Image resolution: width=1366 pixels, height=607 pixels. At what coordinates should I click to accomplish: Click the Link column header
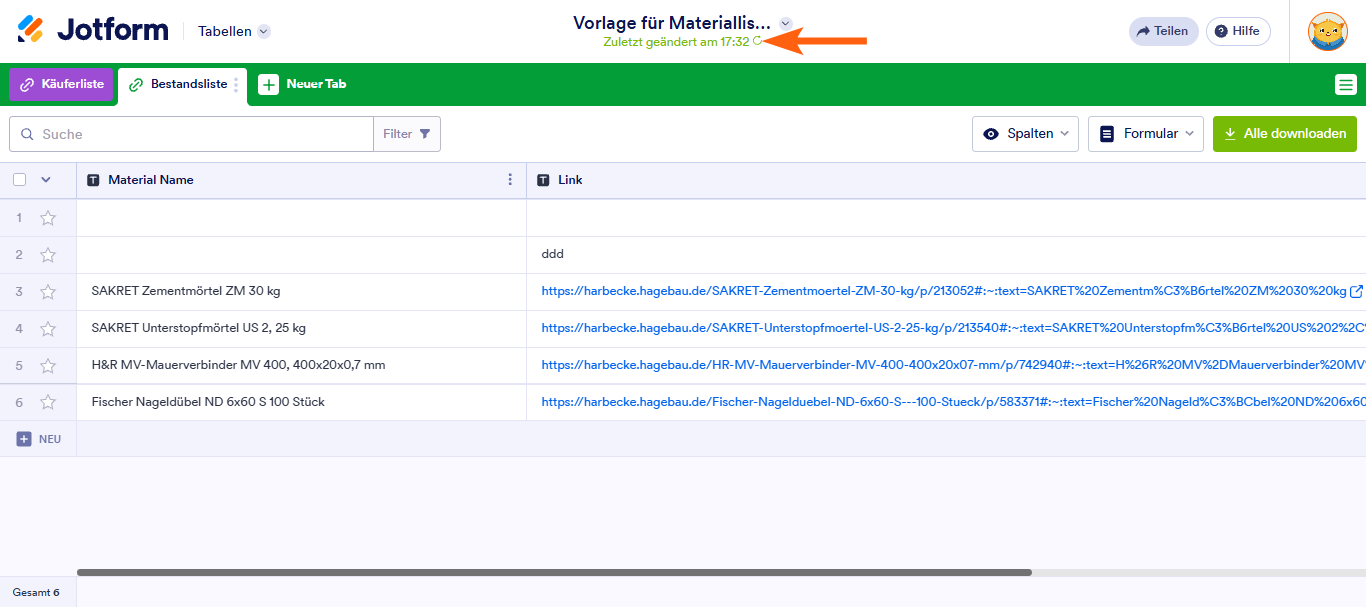click(946, 180)
